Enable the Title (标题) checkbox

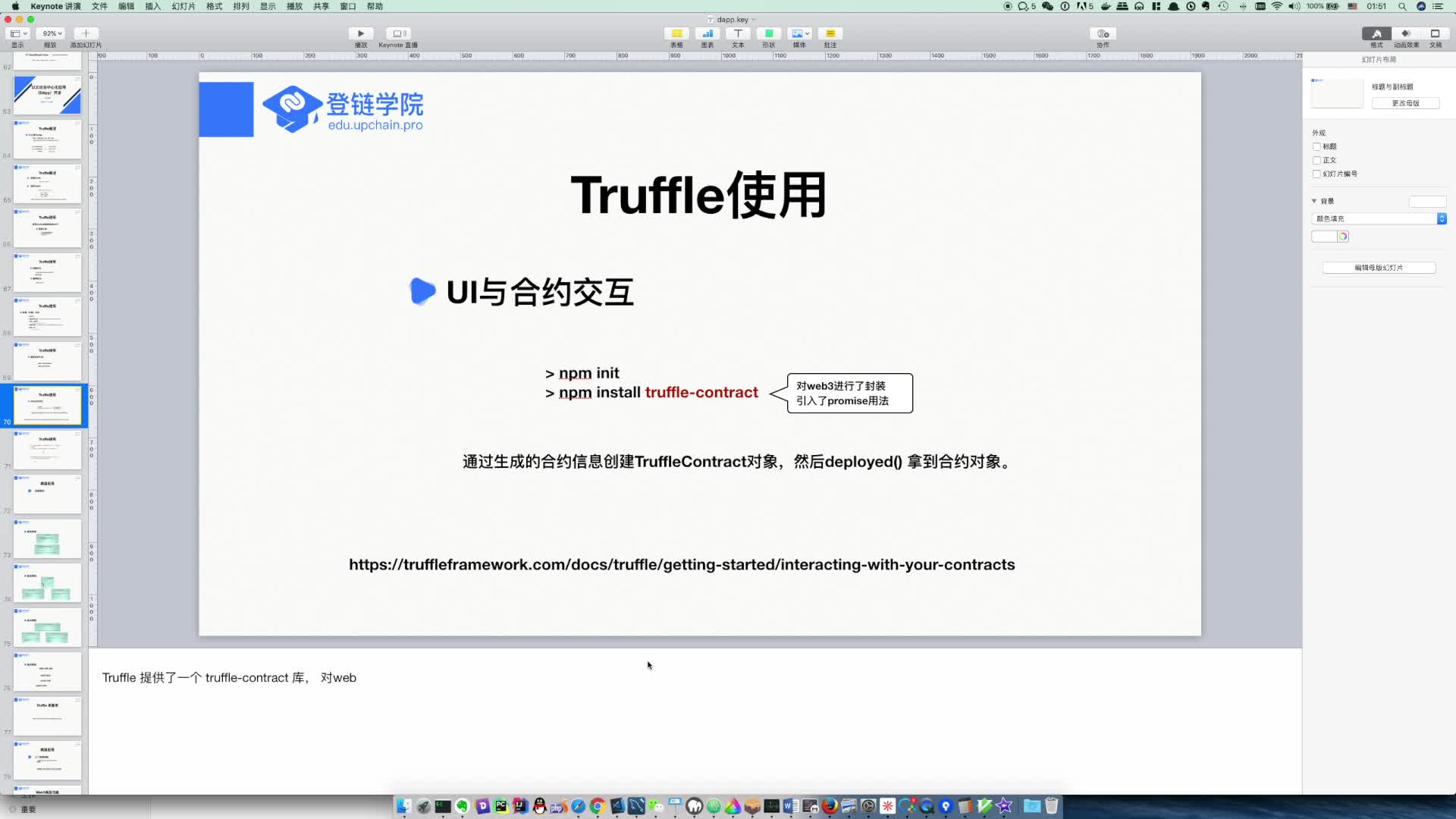[x=1316, y=146]
